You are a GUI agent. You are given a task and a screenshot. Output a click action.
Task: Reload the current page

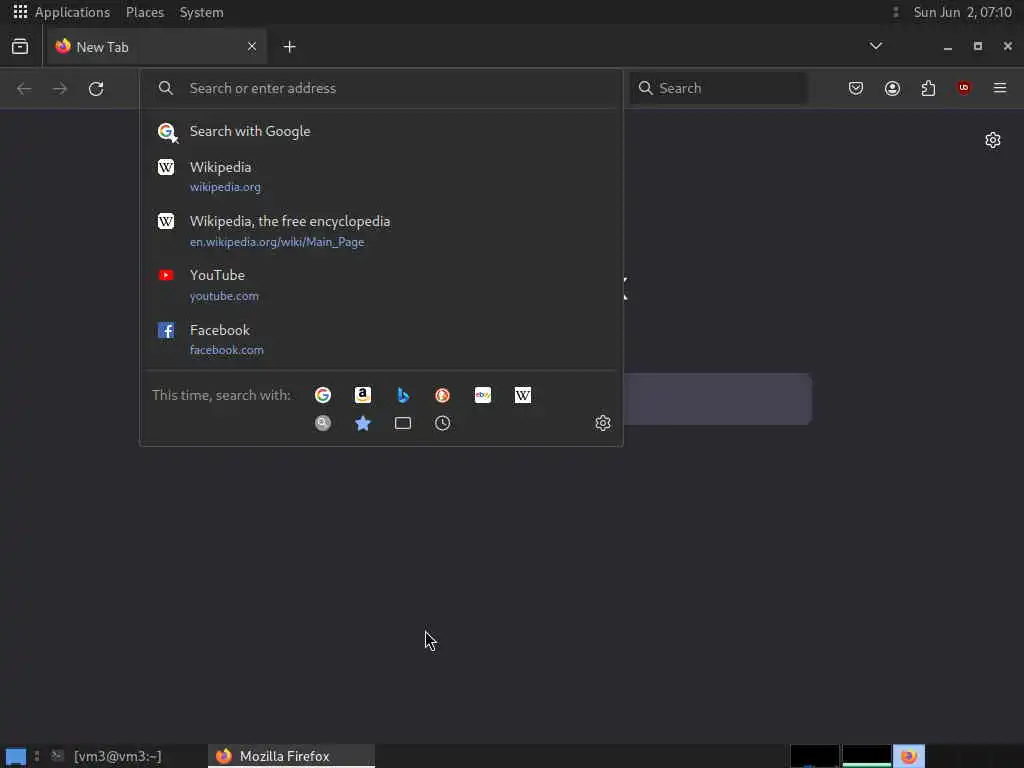pyautogui.click(x=96, y=88)
